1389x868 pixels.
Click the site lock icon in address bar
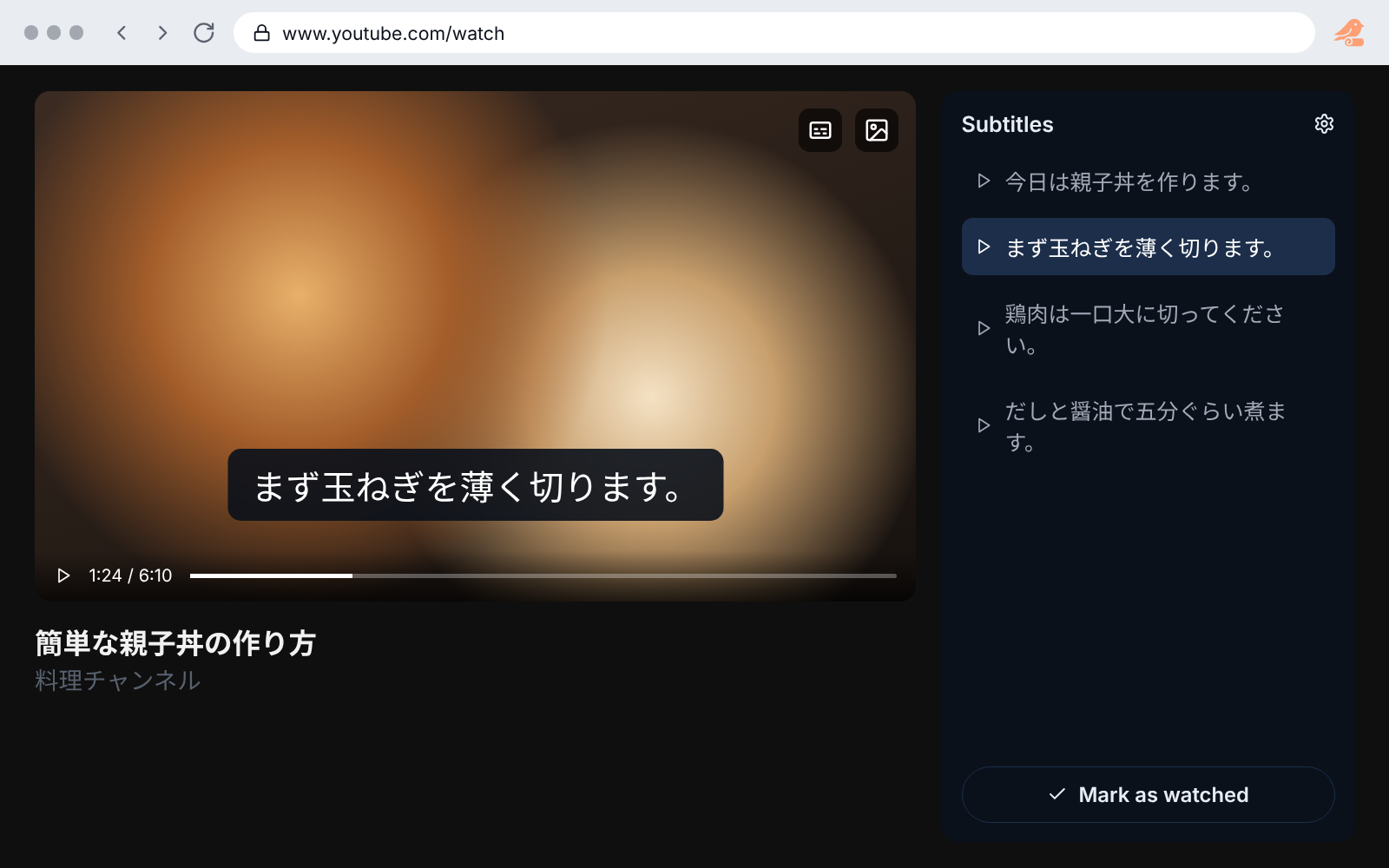pos(261,33)
